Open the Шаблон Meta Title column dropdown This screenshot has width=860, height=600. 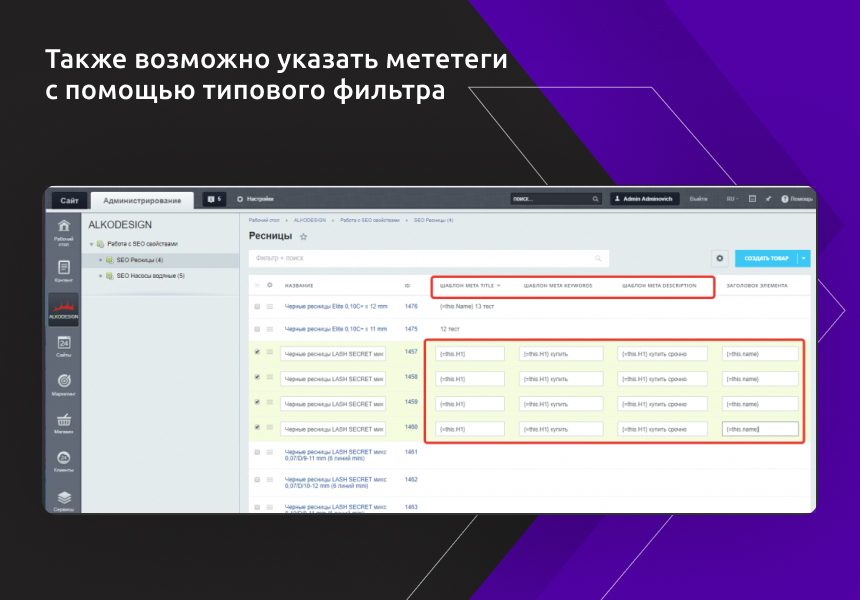(x=500, y=285)
